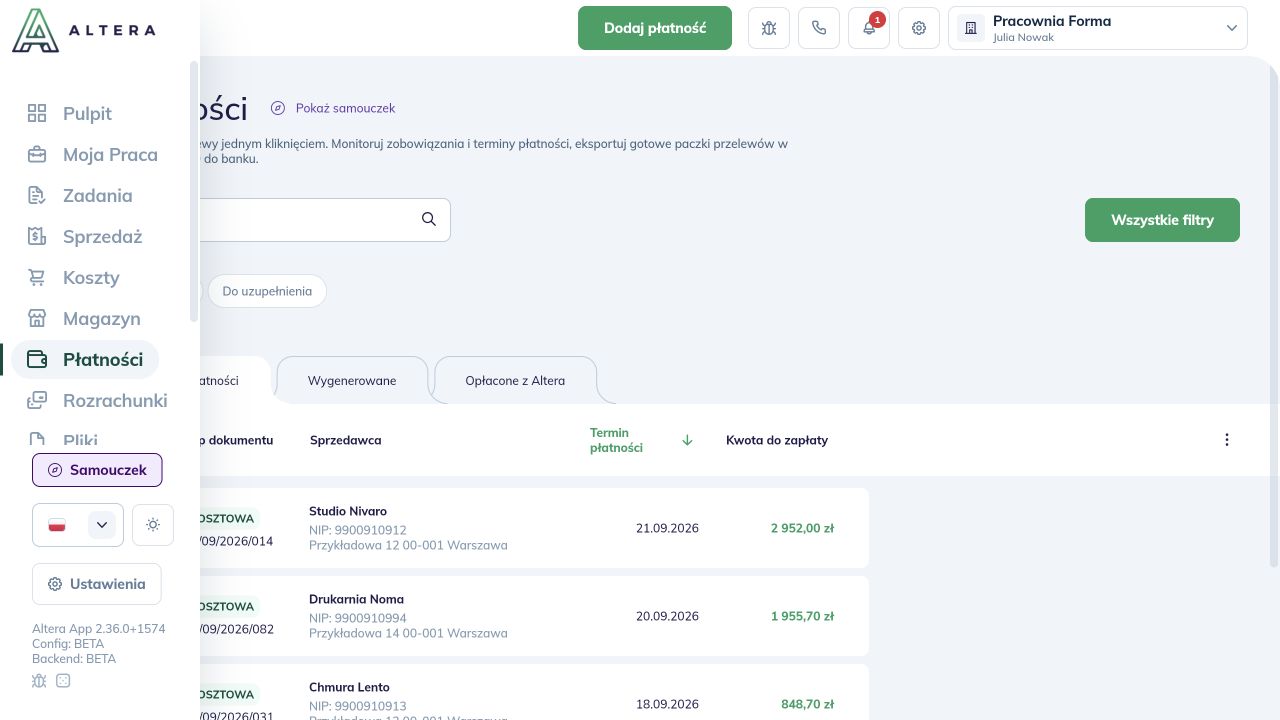
Task: Click Dodaj płatność button
Action: pyautogui.click(x=655, y=28)
